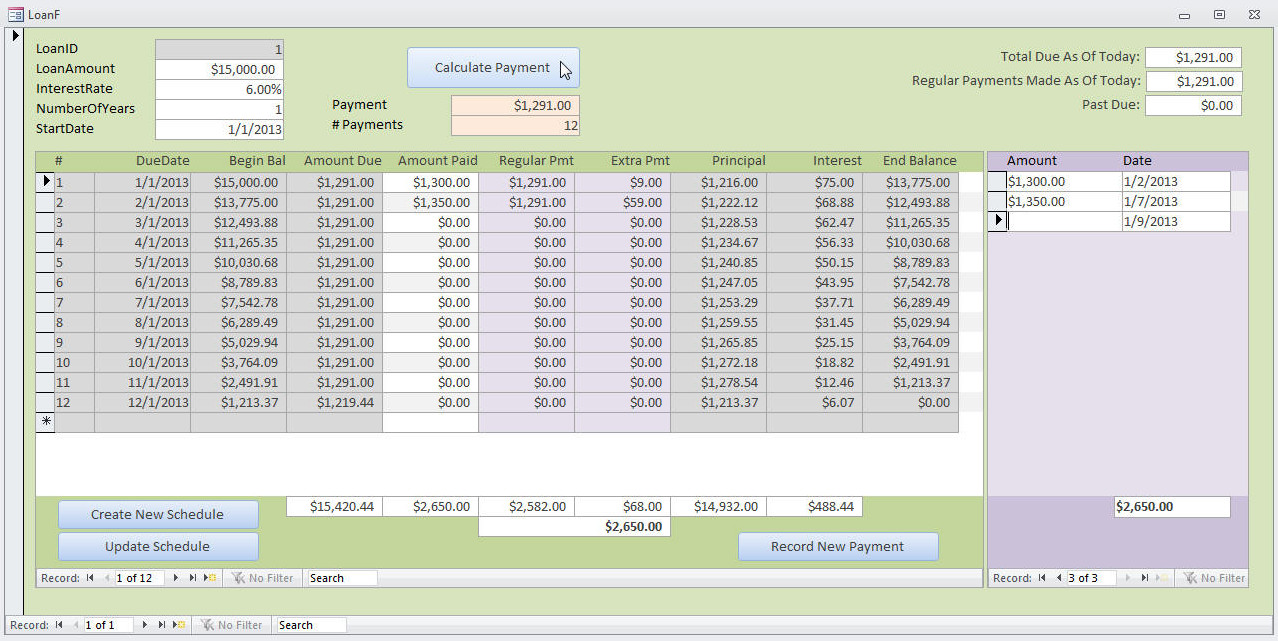
Task: Click the InterestRate field showing 6.00%
Action: 220,89
